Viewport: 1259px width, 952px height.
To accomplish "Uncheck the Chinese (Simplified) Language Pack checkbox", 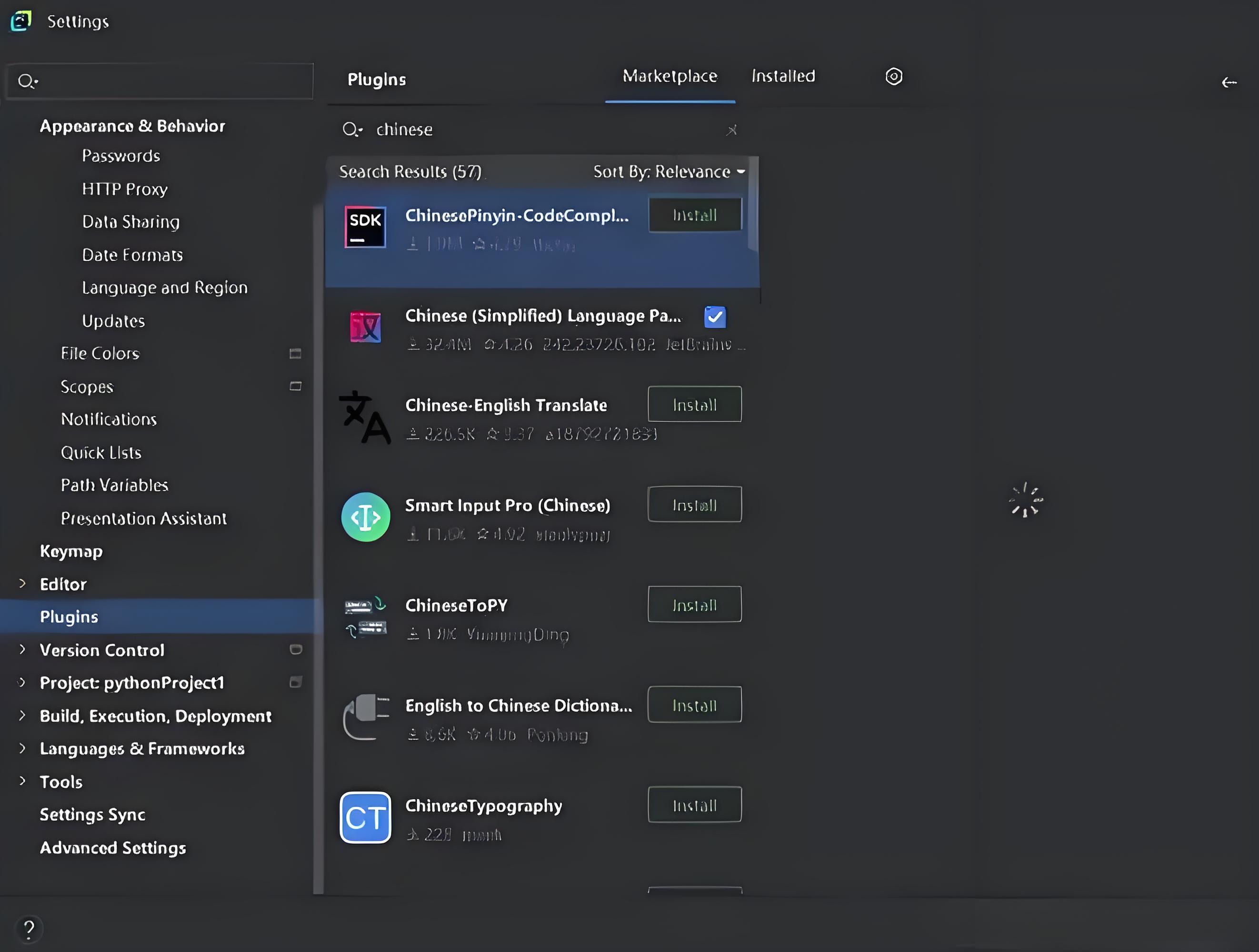I will tap(715, 317).
